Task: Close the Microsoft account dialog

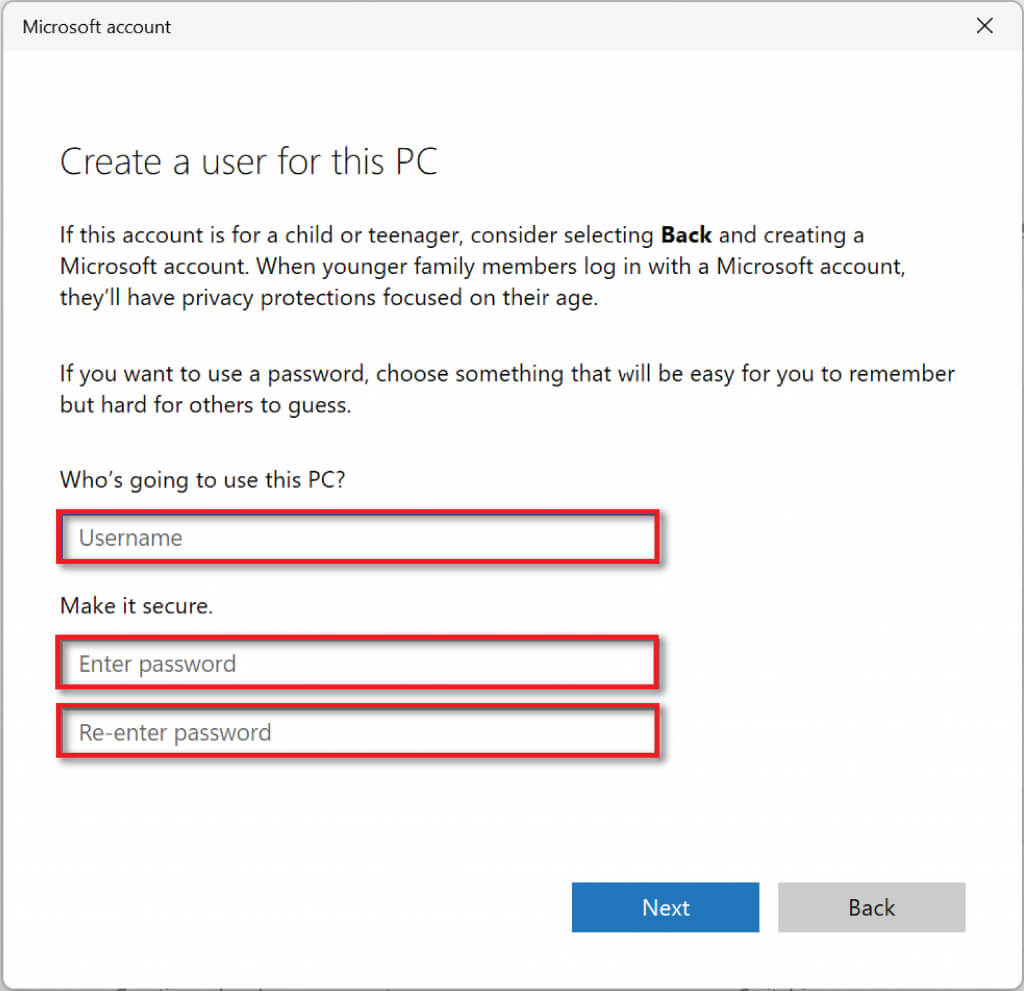Action: click(x=985, y=27)
